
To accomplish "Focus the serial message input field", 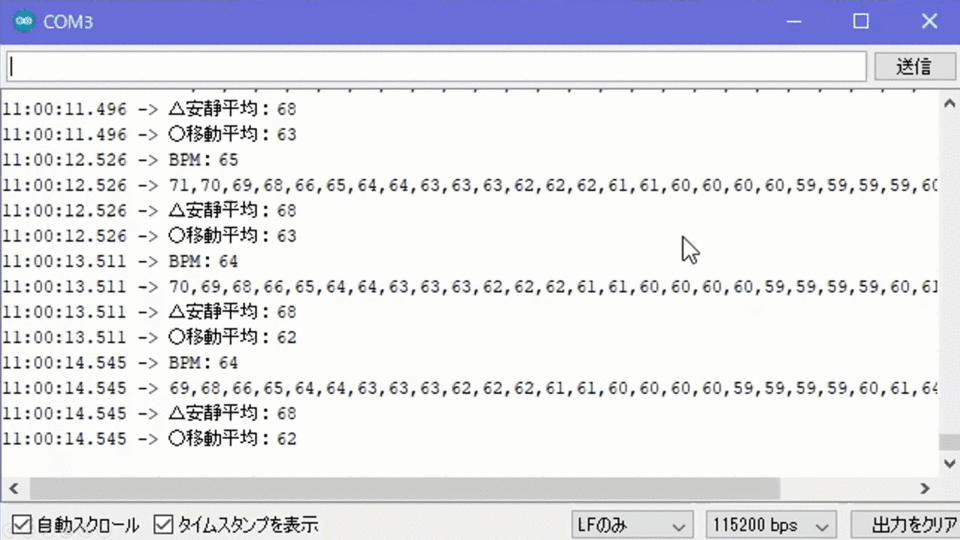I will click(x=437, y=66).
